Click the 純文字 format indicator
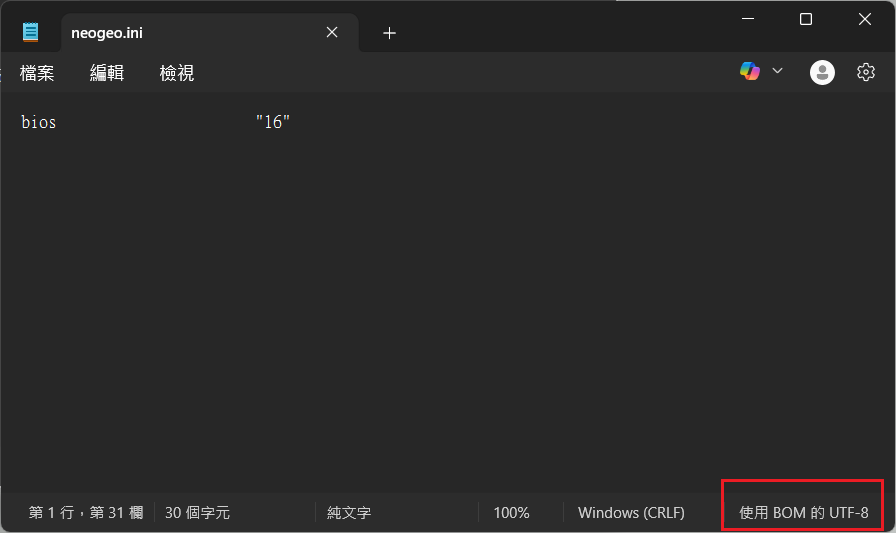This screenshot has width=896, height=533. coord(349,512)
